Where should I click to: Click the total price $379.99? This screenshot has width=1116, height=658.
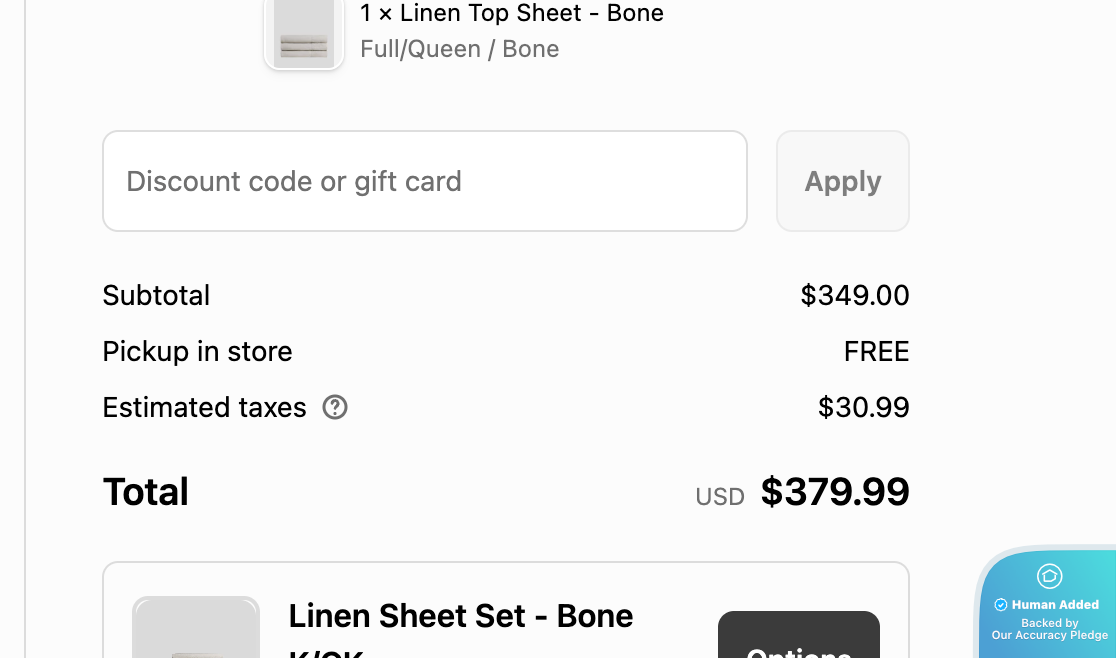tap(835, 492)
